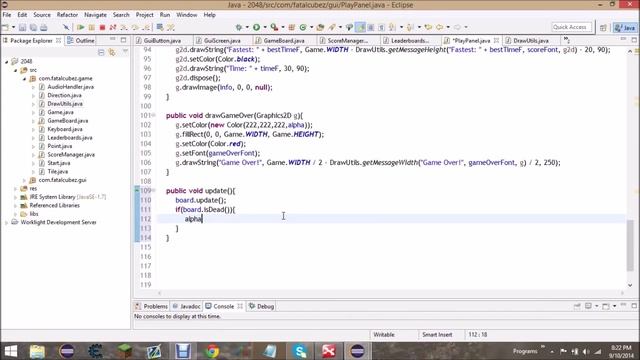This screenshot has width=640, height=360.
Task: Click the New Java Class icon
Action: click(303, 27)
